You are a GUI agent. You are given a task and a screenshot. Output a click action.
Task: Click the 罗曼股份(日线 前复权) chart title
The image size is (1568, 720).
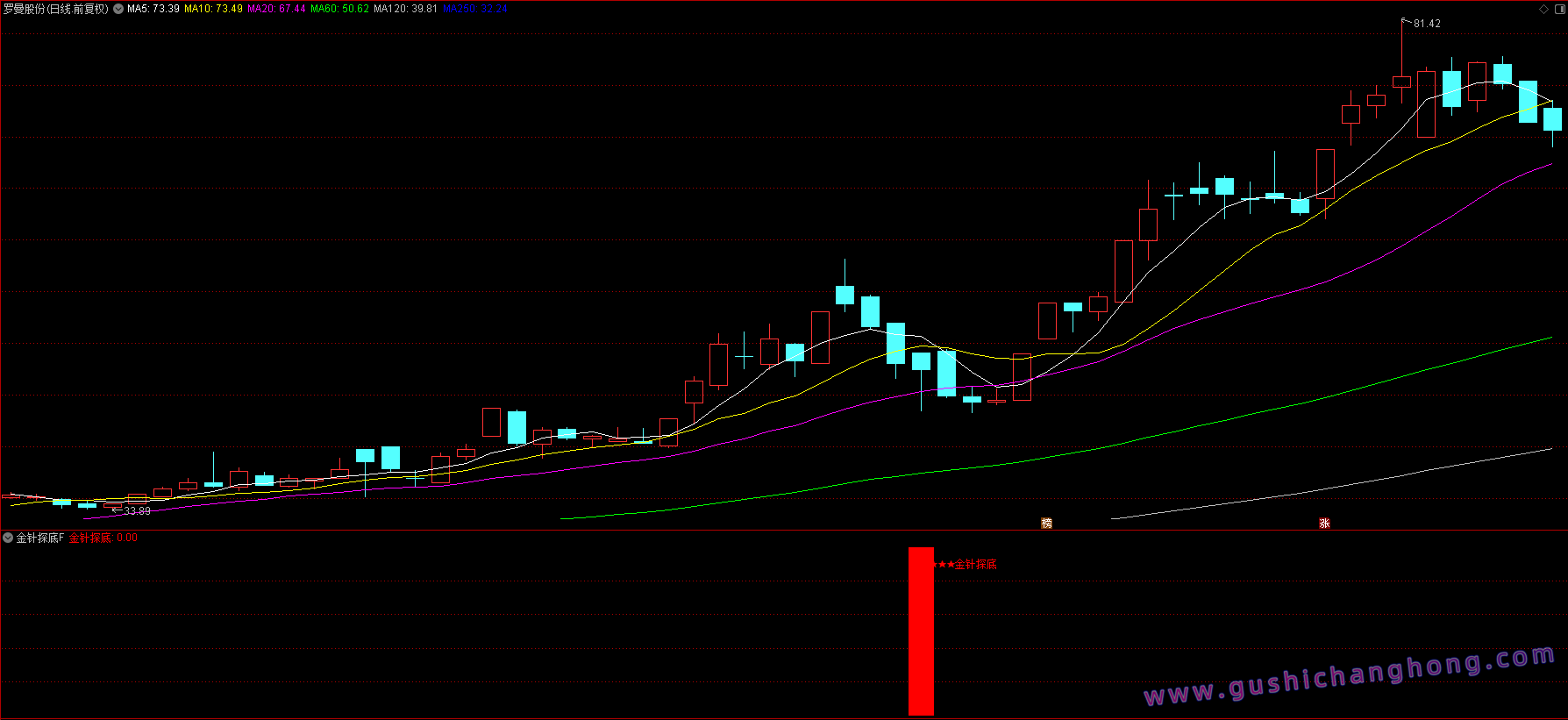pos(56,9)
